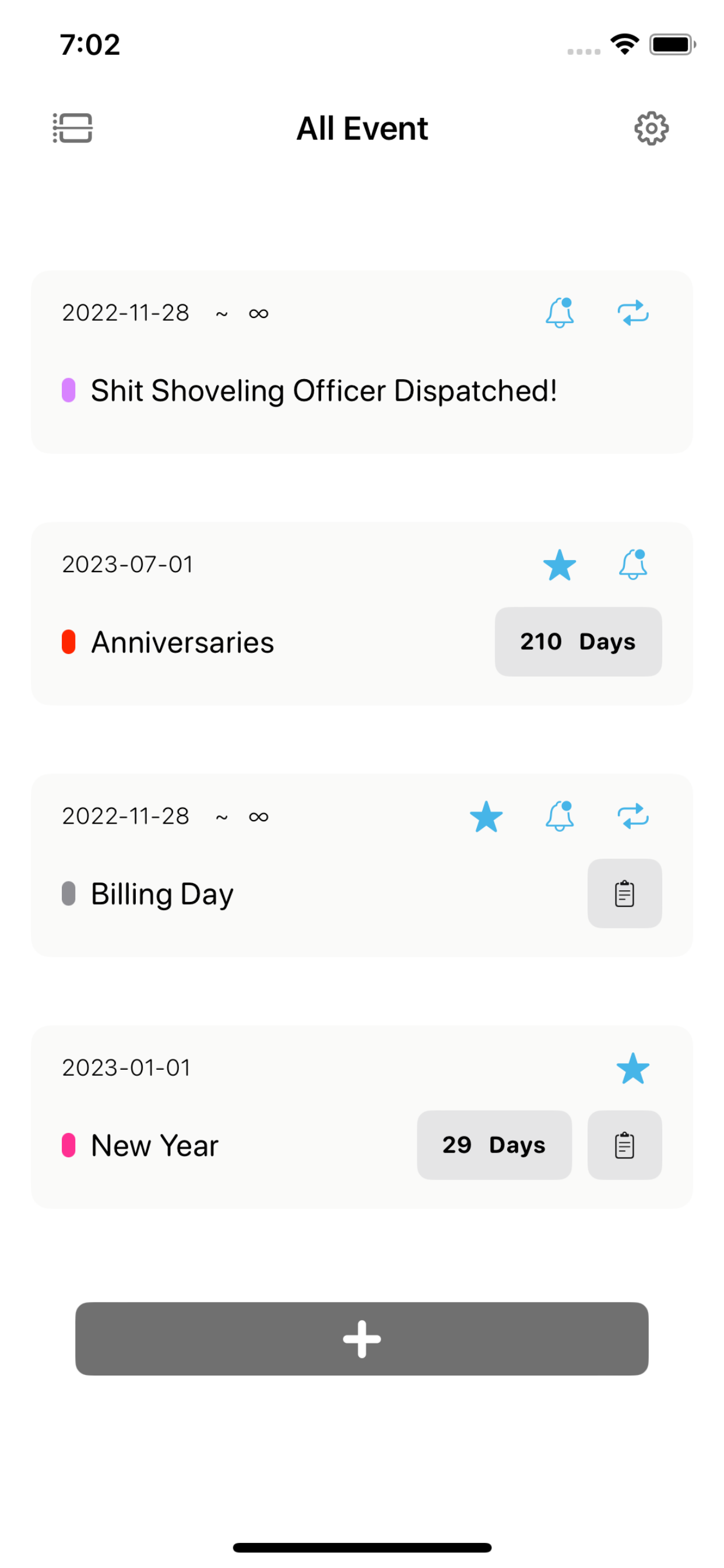
Task: Select the red color tag beside Anniversaries
Action: pos(69,642)
